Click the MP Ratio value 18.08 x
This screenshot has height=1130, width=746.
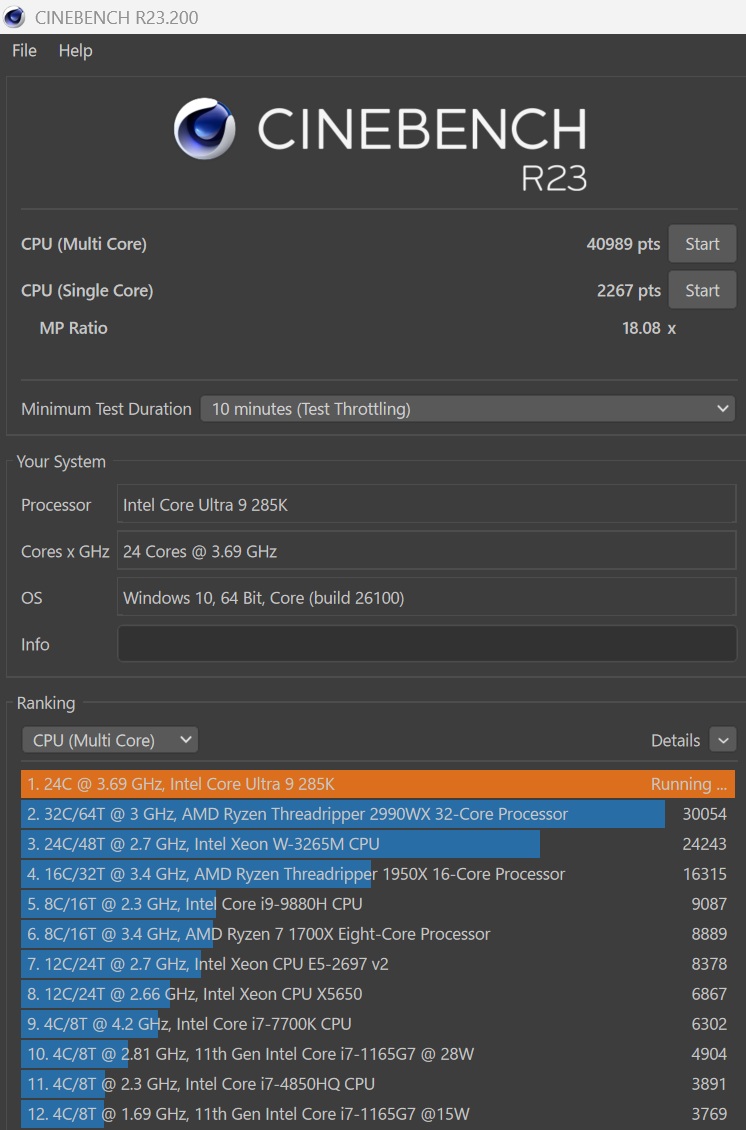(649, 328)
